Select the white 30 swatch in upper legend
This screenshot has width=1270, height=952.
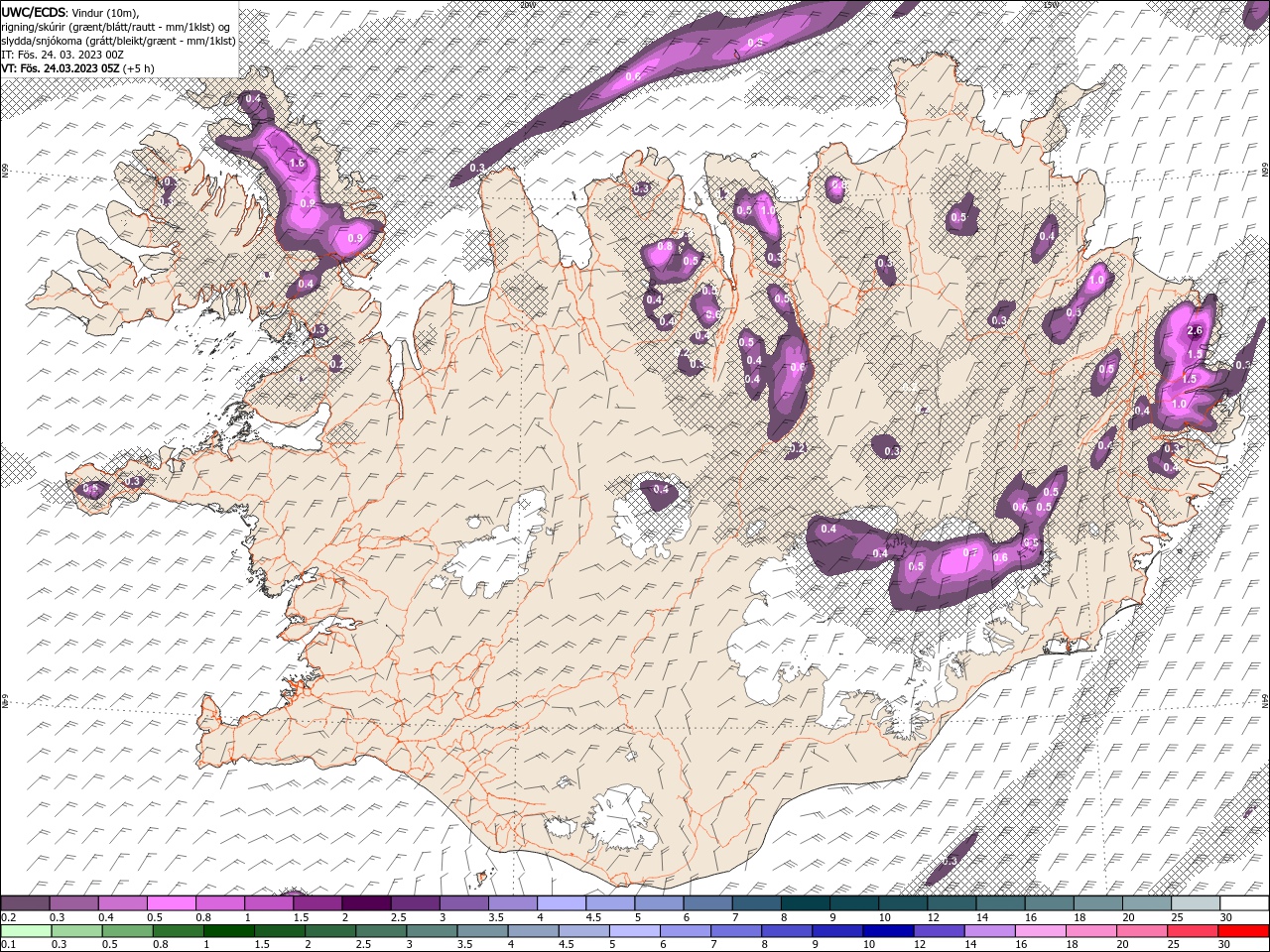pos(1244,903)
